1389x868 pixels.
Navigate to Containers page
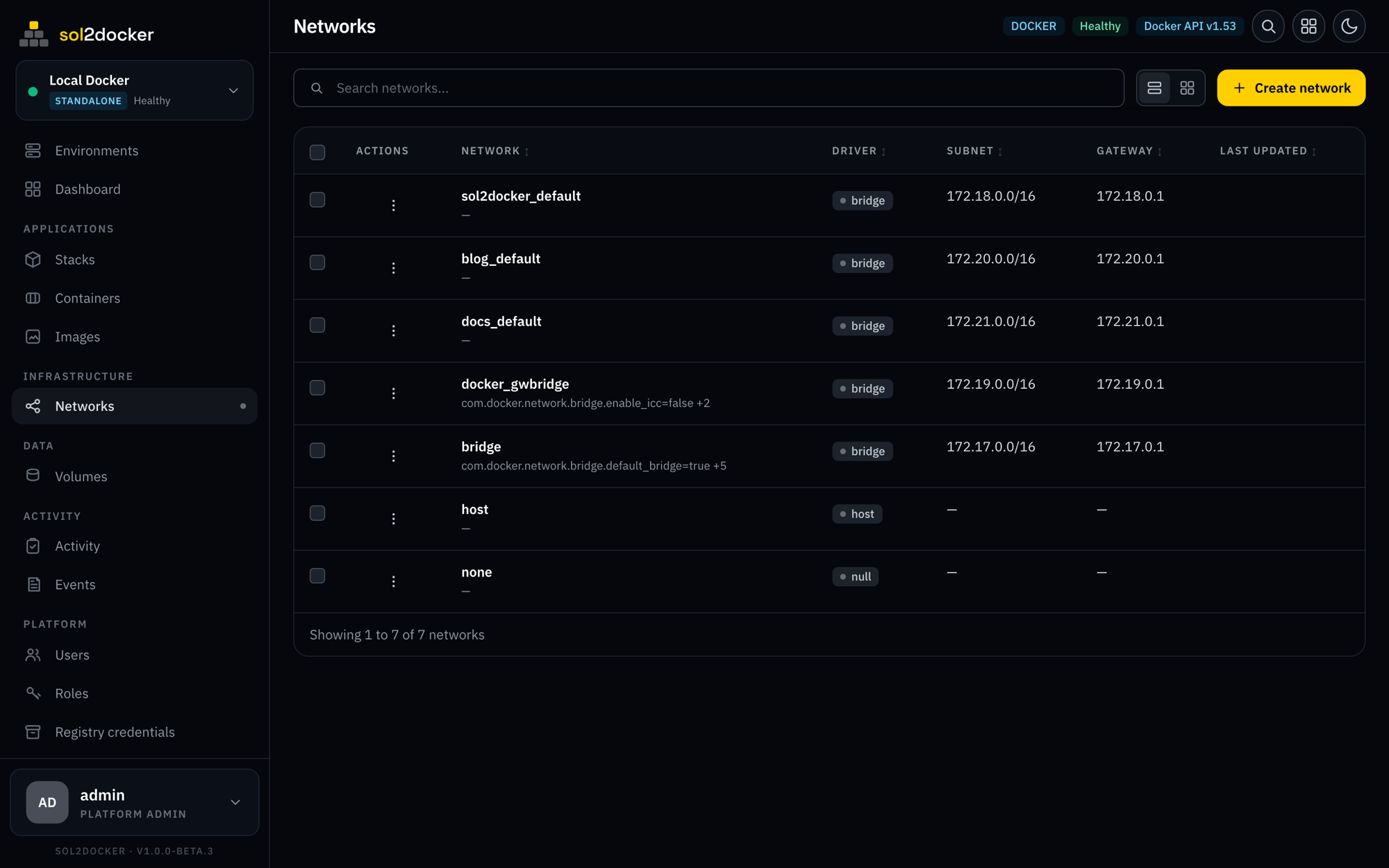tap(135, 298)
